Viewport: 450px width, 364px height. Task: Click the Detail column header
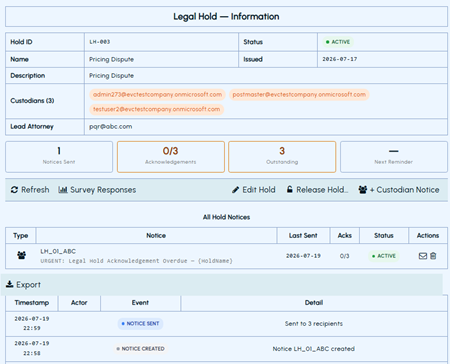tap(314, 303)
